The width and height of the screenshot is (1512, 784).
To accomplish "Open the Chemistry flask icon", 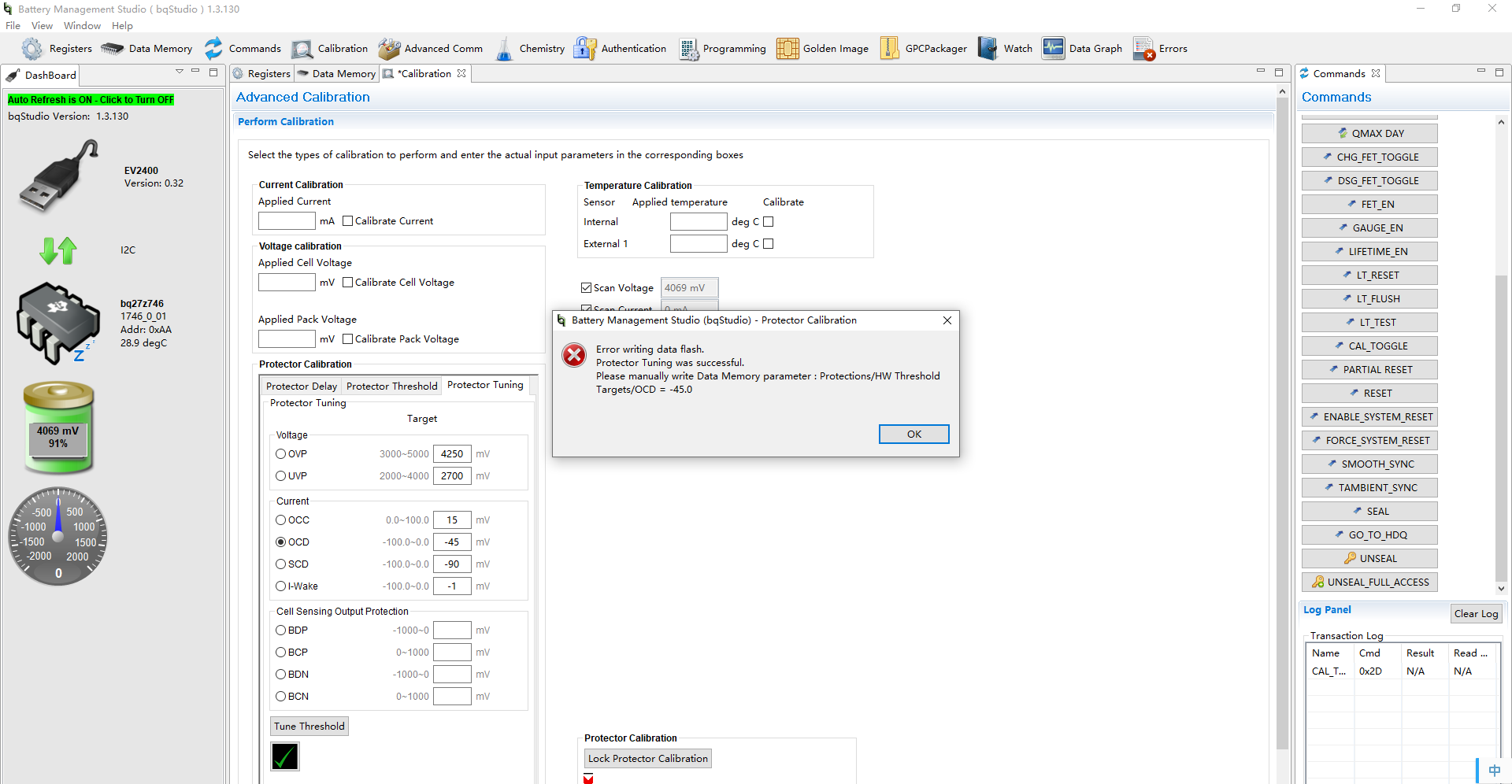I will click(x=504, y=49).
